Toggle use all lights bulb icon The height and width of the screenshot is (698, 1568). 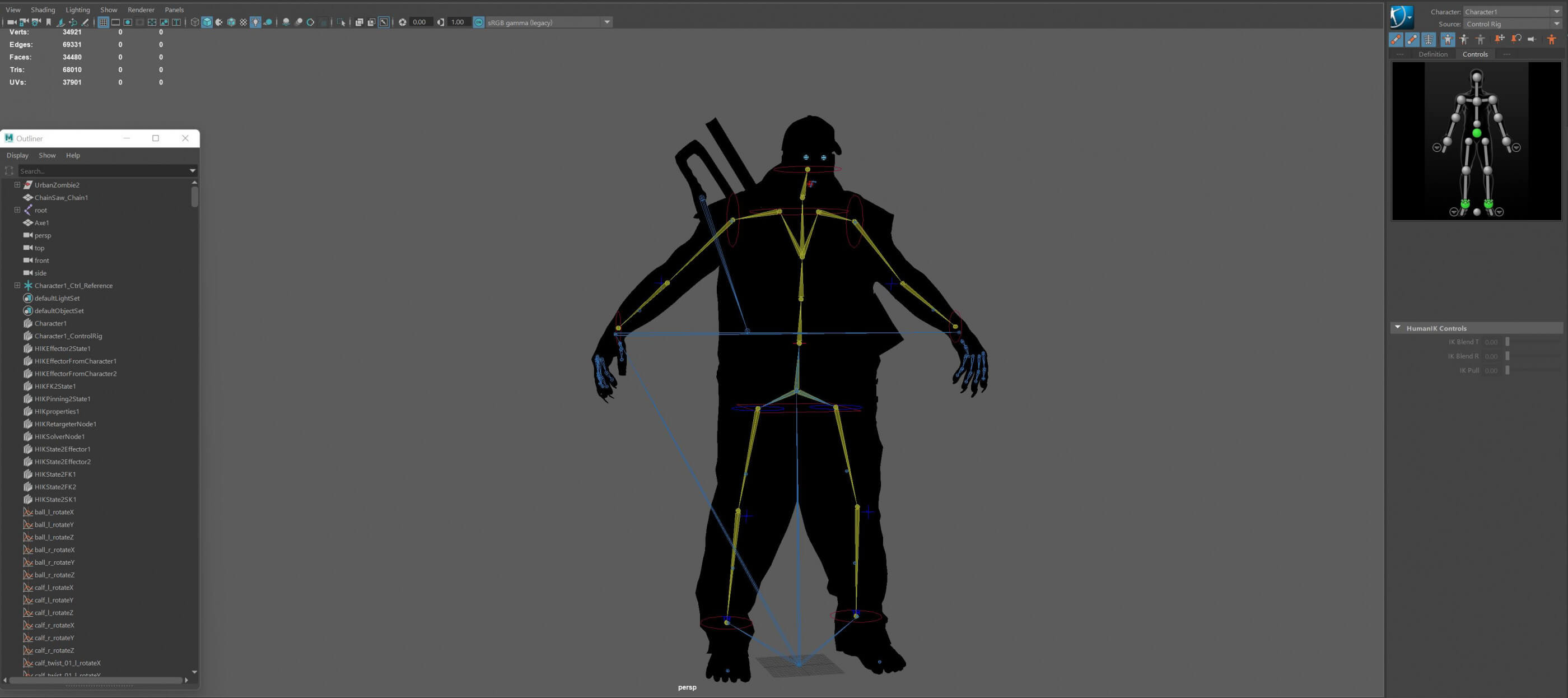pos(256,22)
